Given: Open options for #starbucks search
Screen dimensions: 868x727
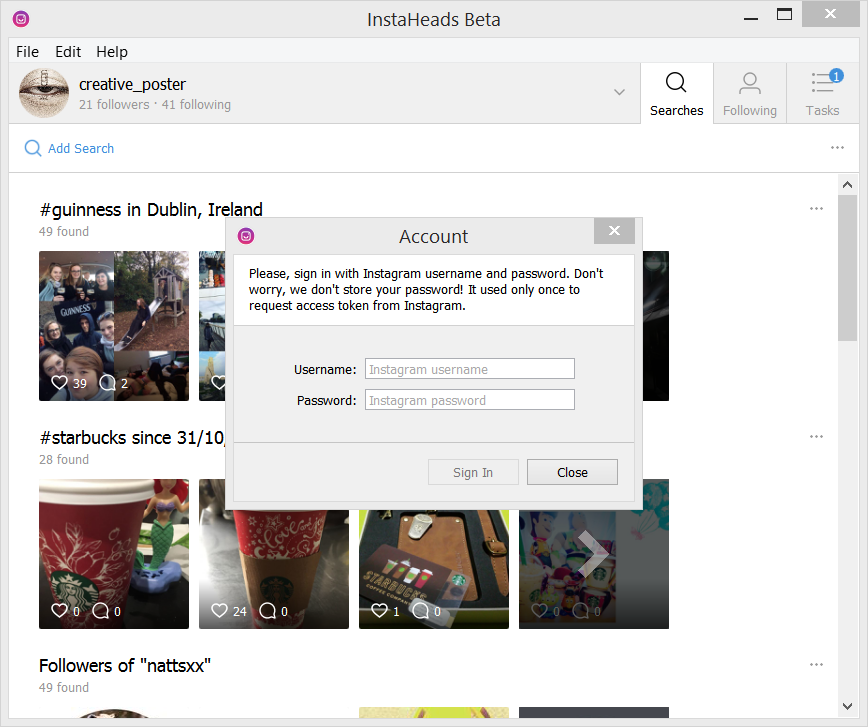Looking at the screenshot, I should [x=816, y=436].
